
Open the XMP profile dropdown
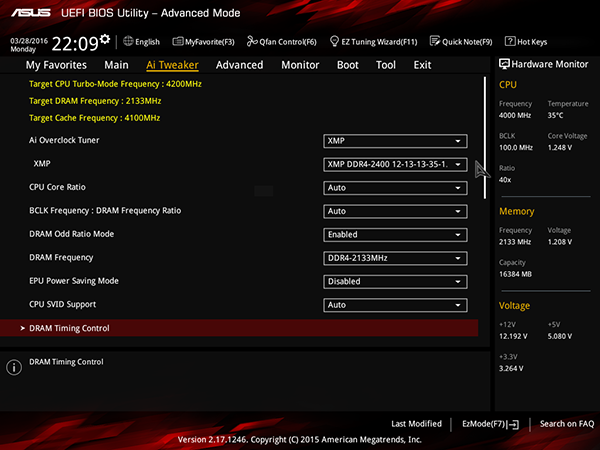click(395, 165)
